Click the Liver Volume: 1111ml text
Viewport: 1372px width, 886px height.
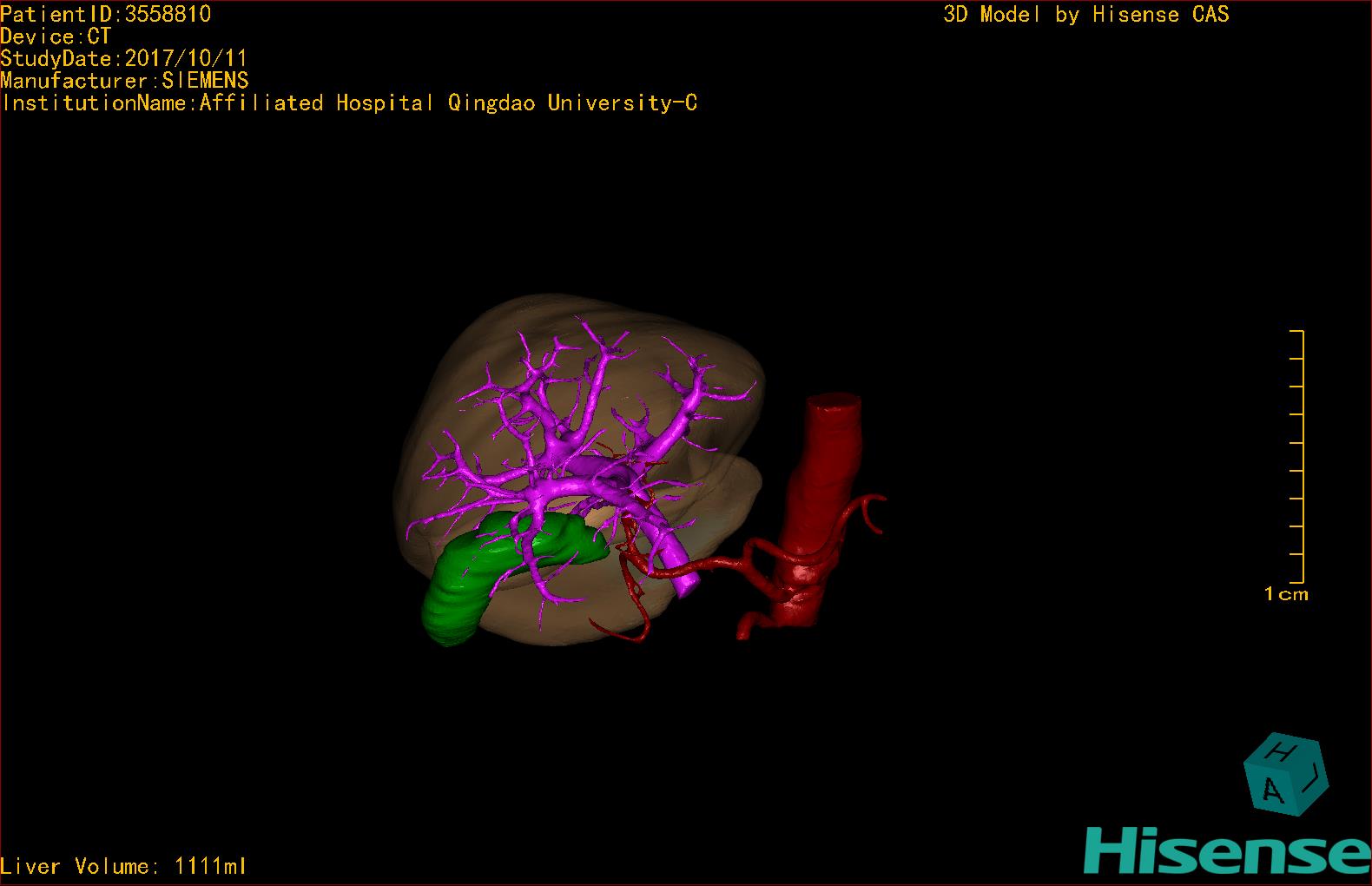click(123, 866)
